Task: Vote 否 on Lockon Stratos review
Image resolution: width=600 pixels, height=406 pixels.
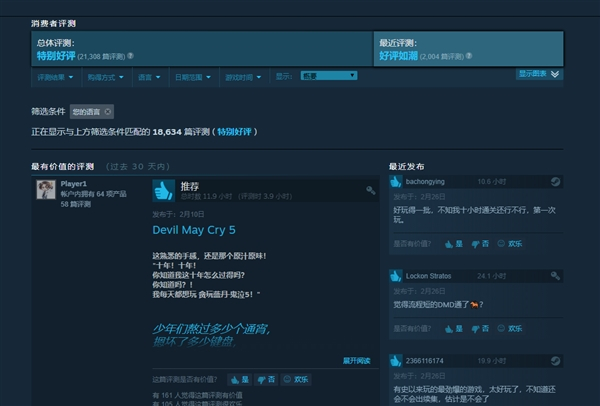Action: point(480,329)
